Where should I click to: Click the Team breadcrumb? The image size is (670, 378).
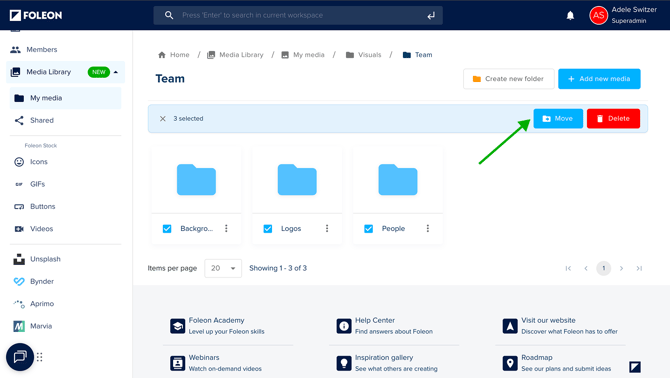pyautogui.click(x=417, y=55)
